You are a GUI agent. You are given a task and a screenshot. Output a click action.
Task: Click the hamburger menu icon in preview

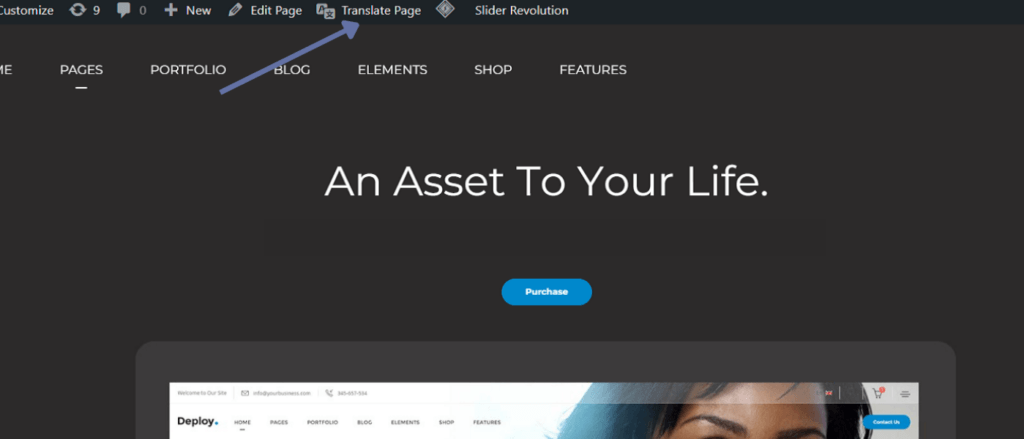904,394
